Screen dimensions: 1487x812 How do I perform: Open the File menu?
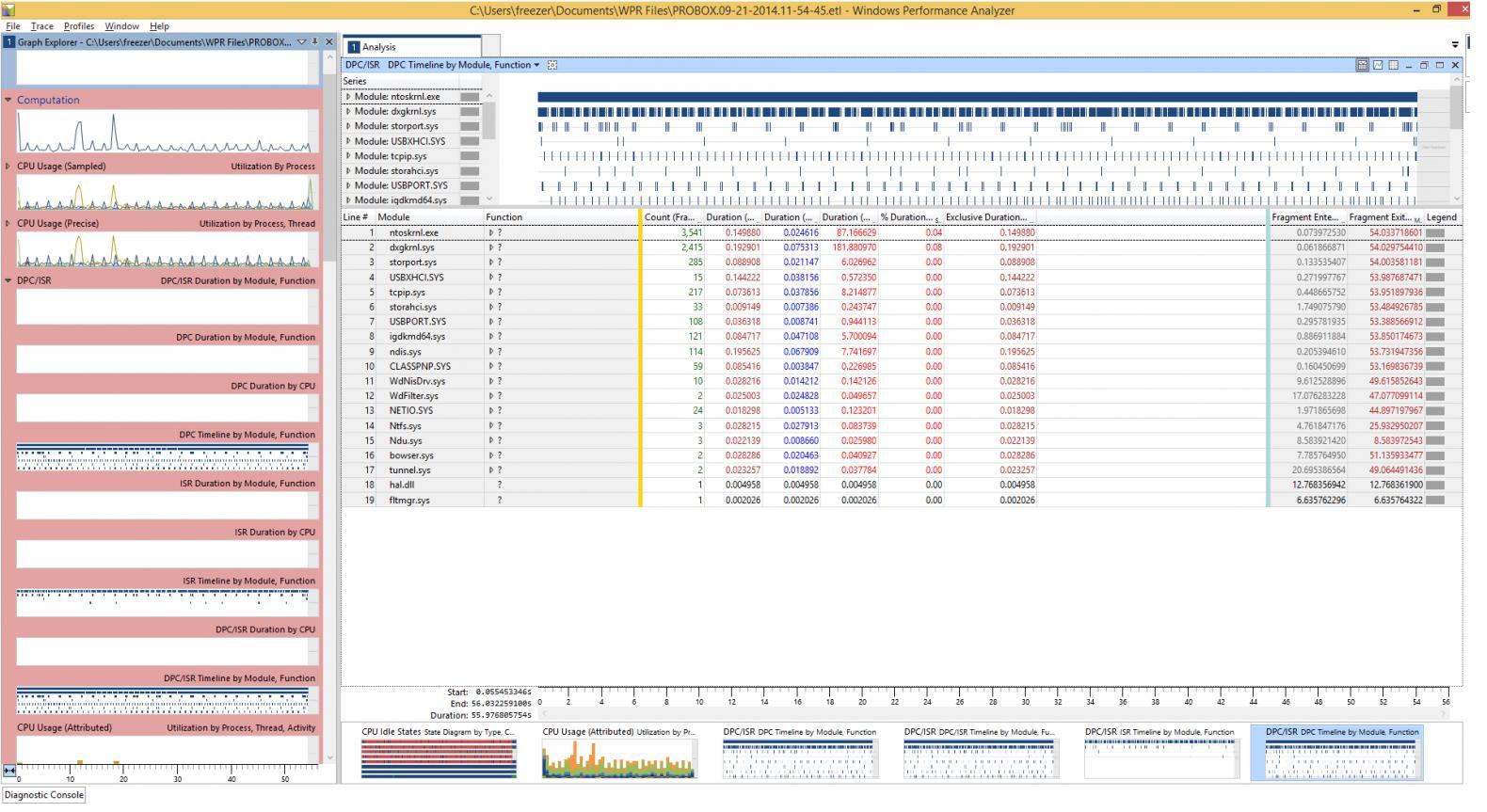[13, 26]
